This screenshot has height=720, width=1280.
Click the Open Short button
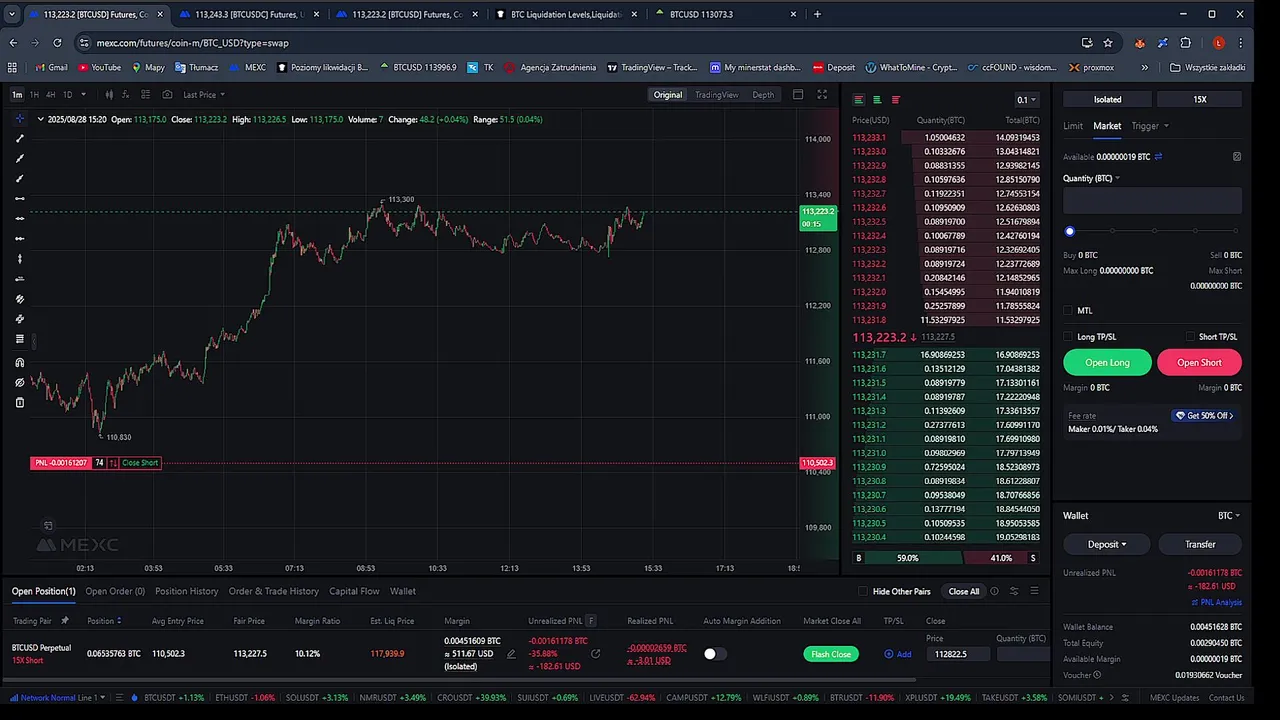(x=1199, y=362)
